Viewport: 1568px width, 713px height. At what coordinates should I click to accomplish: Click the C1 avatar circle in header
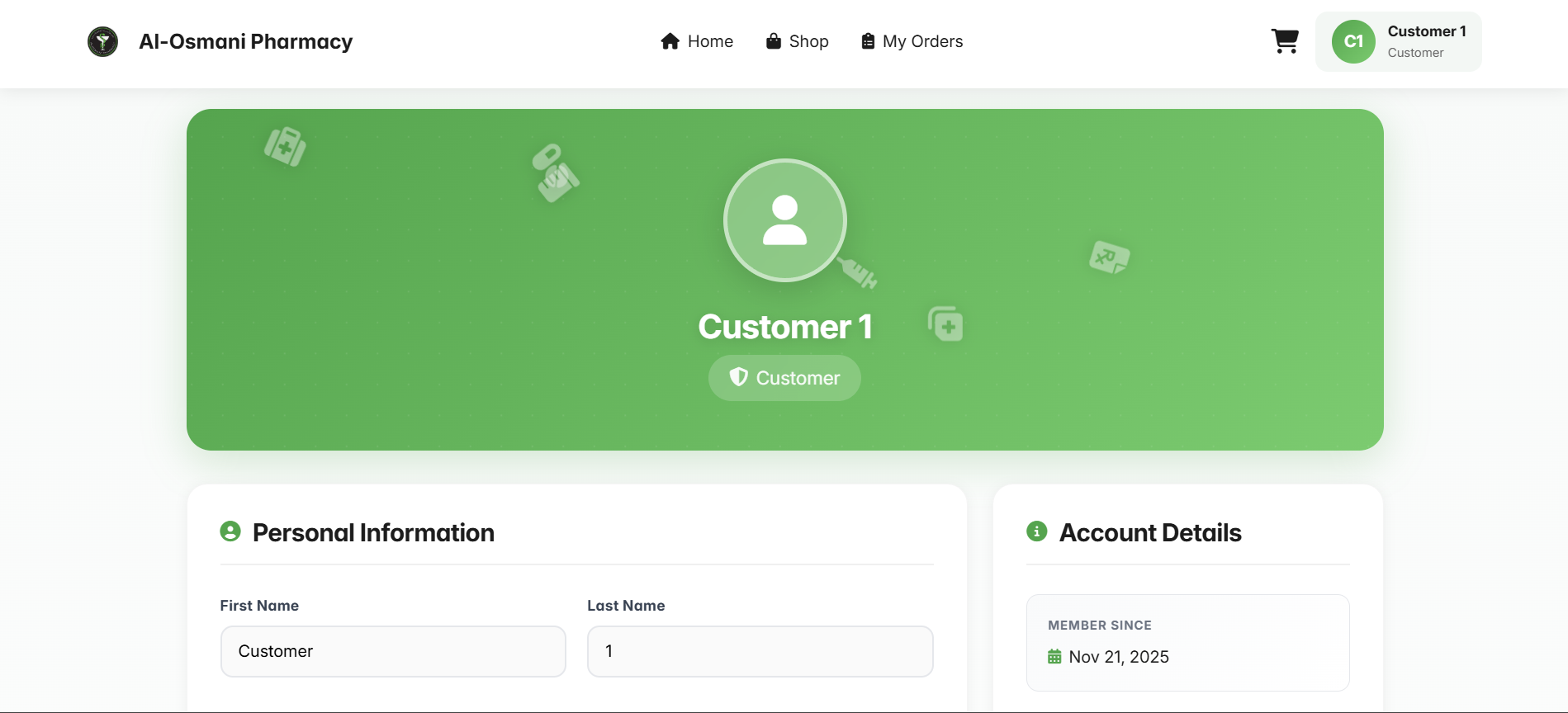coord(1353,41)
